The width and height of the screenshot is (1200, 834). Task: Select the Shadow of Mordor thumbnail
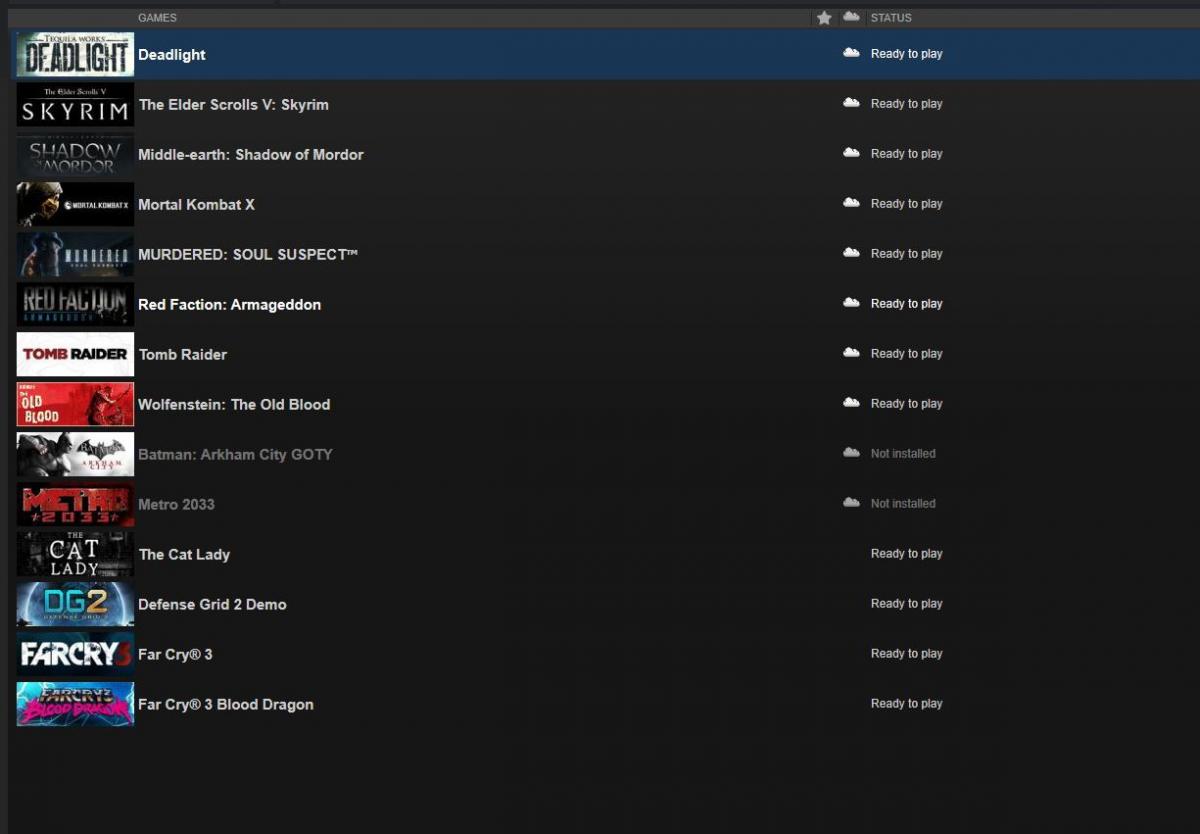(75, 154)
